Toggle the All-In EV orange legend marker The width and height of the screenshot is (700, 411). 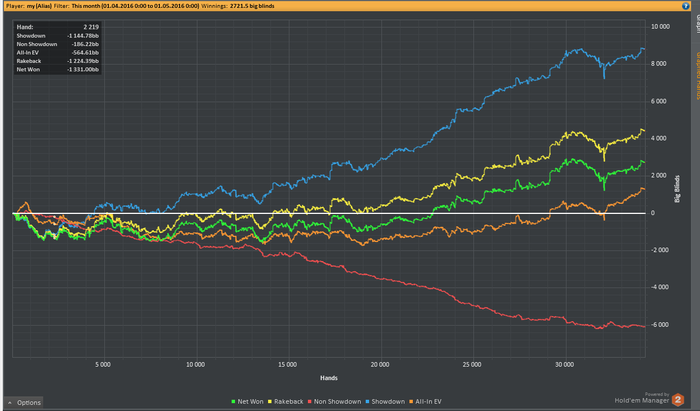click(411, 402)
